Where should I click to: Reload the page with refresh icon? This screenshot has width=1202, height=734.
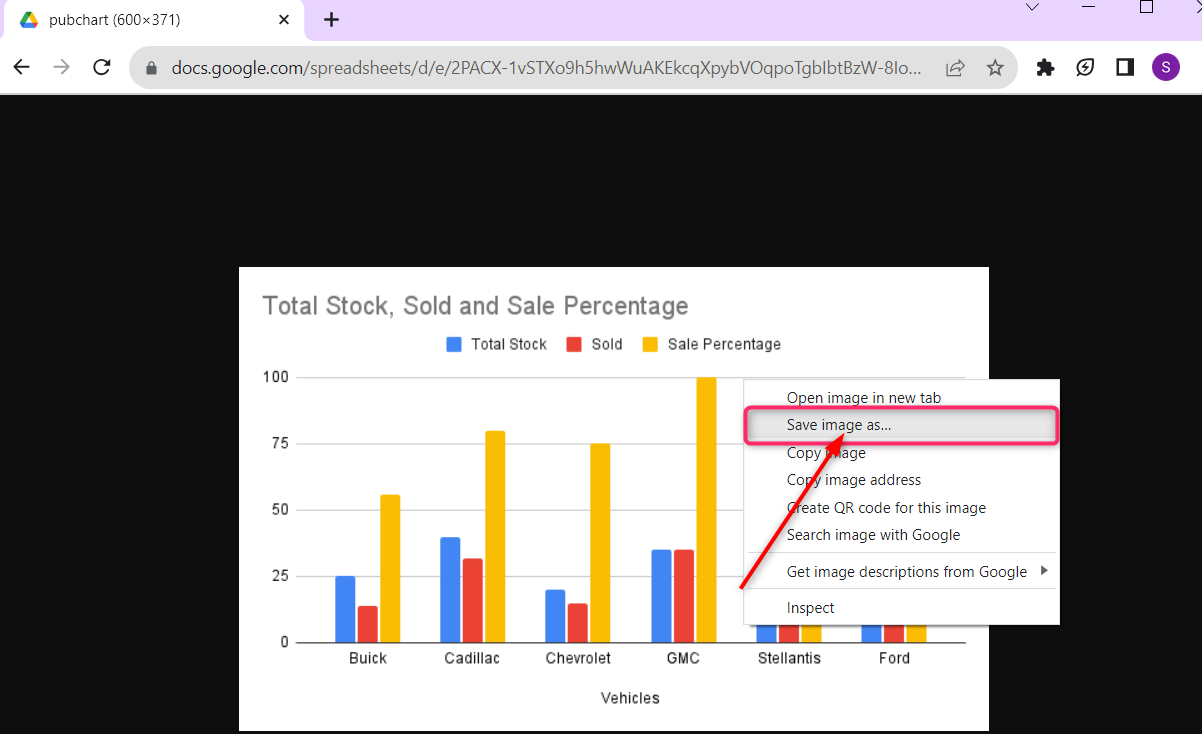coord(101,67)
